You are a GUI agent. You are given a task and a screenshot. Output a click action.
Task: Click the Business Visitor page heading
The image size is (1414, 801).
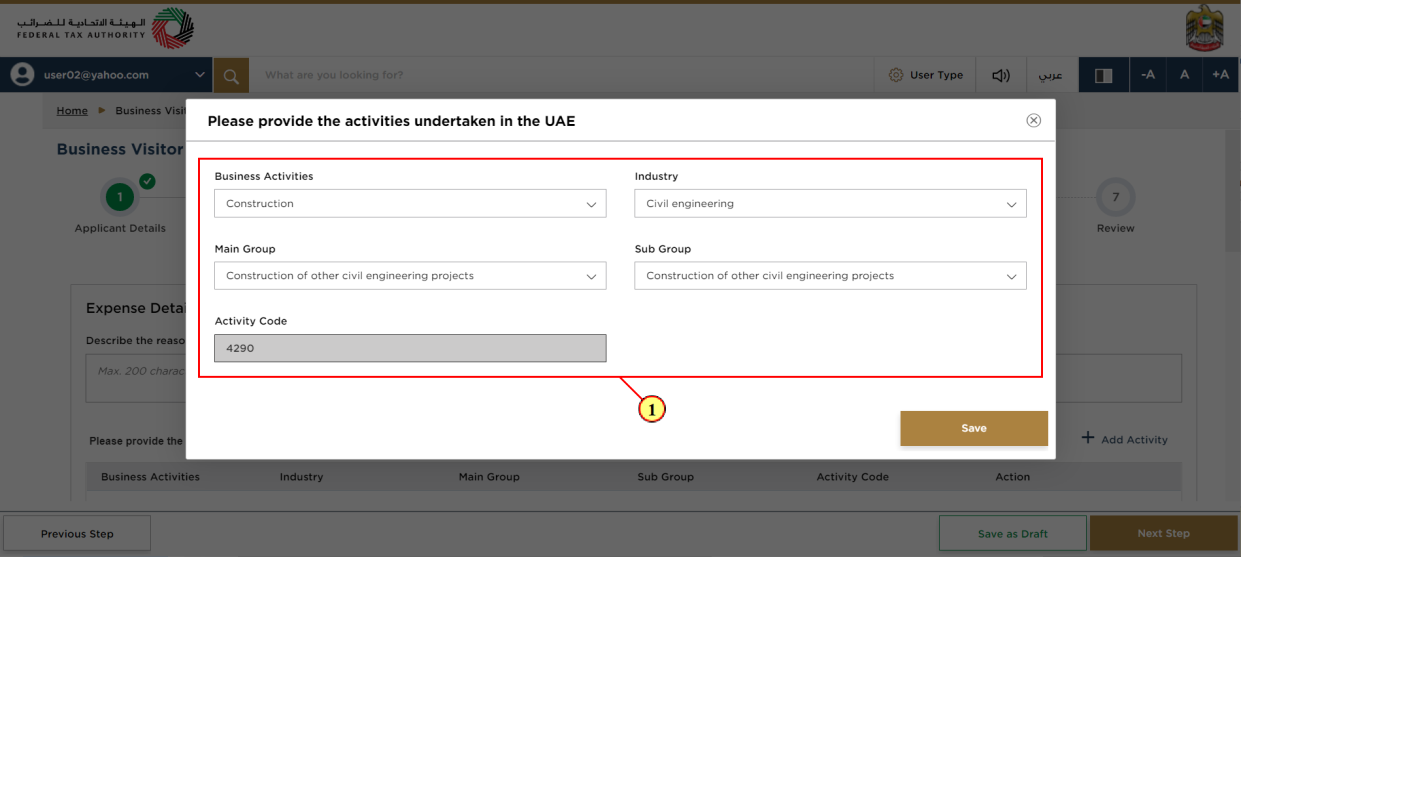[120, 149]
